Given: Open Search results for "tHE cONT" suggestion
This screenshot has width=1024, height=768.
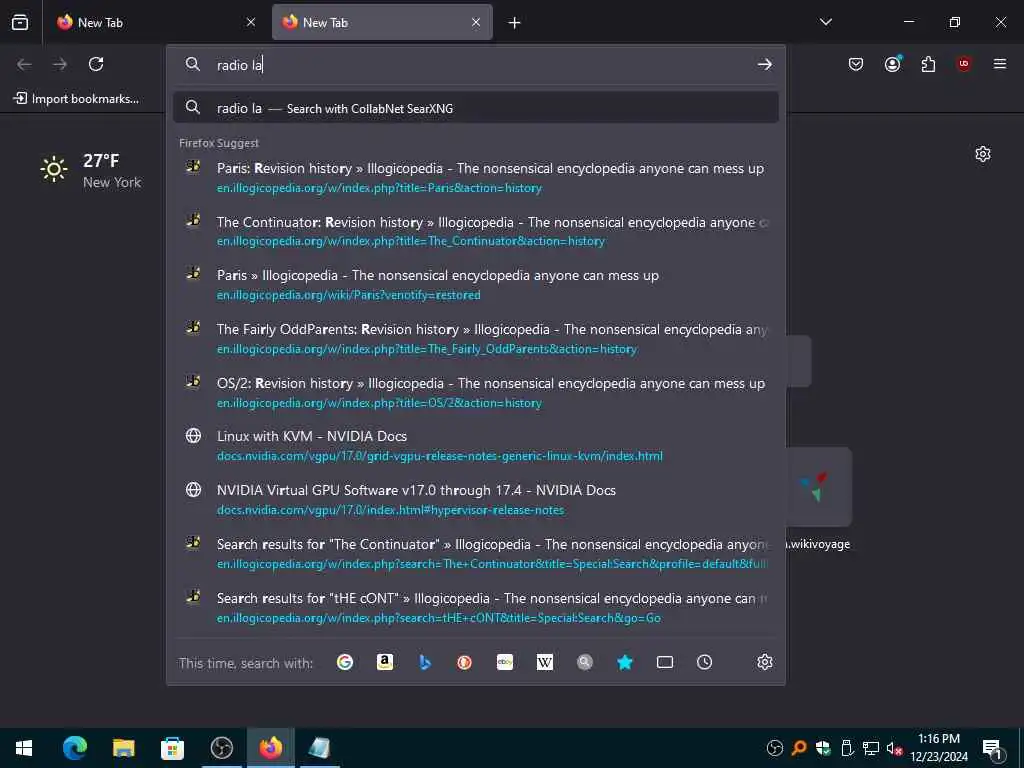Looking at the screenshot, I should point(475,607).
